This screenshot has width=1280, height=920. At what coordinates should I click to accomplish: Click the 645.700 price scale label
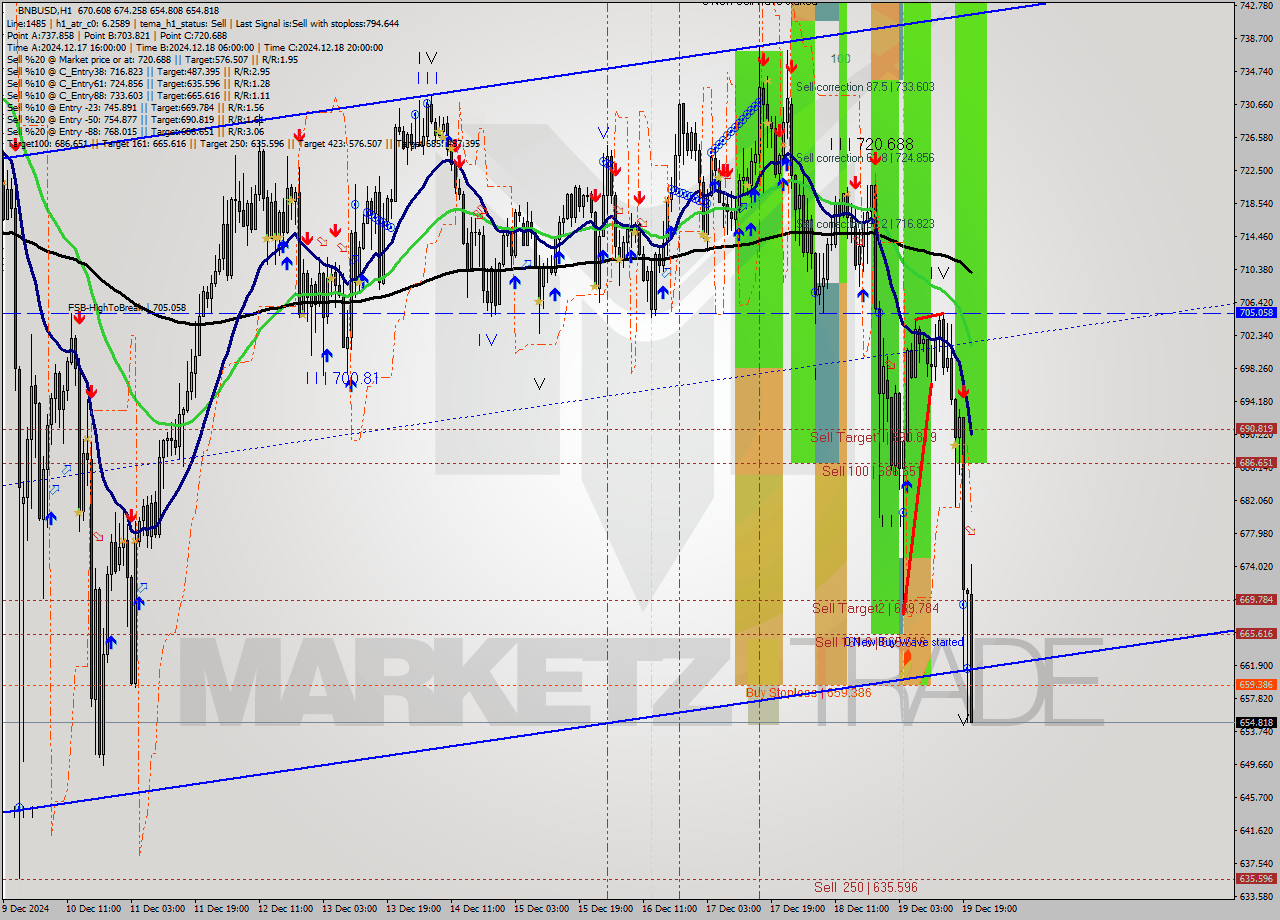tap(1256, 797)
